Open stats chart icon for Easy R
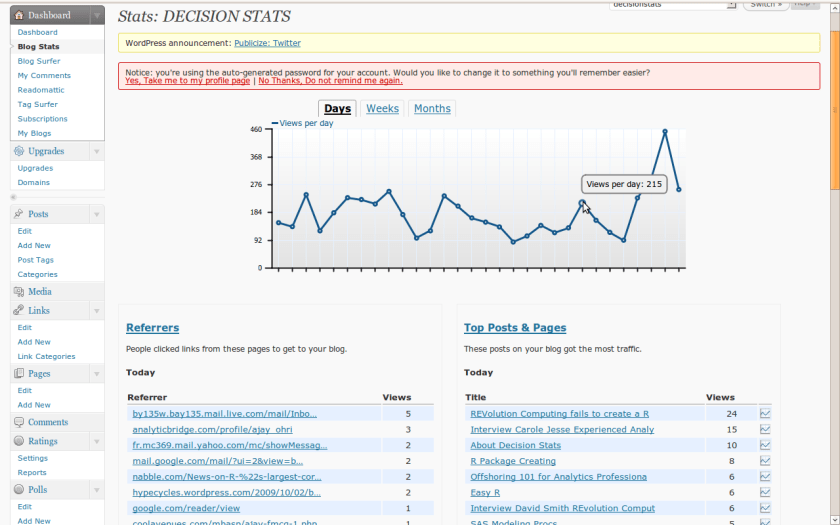Screen dimensions: 840x525 coord(765,493)
